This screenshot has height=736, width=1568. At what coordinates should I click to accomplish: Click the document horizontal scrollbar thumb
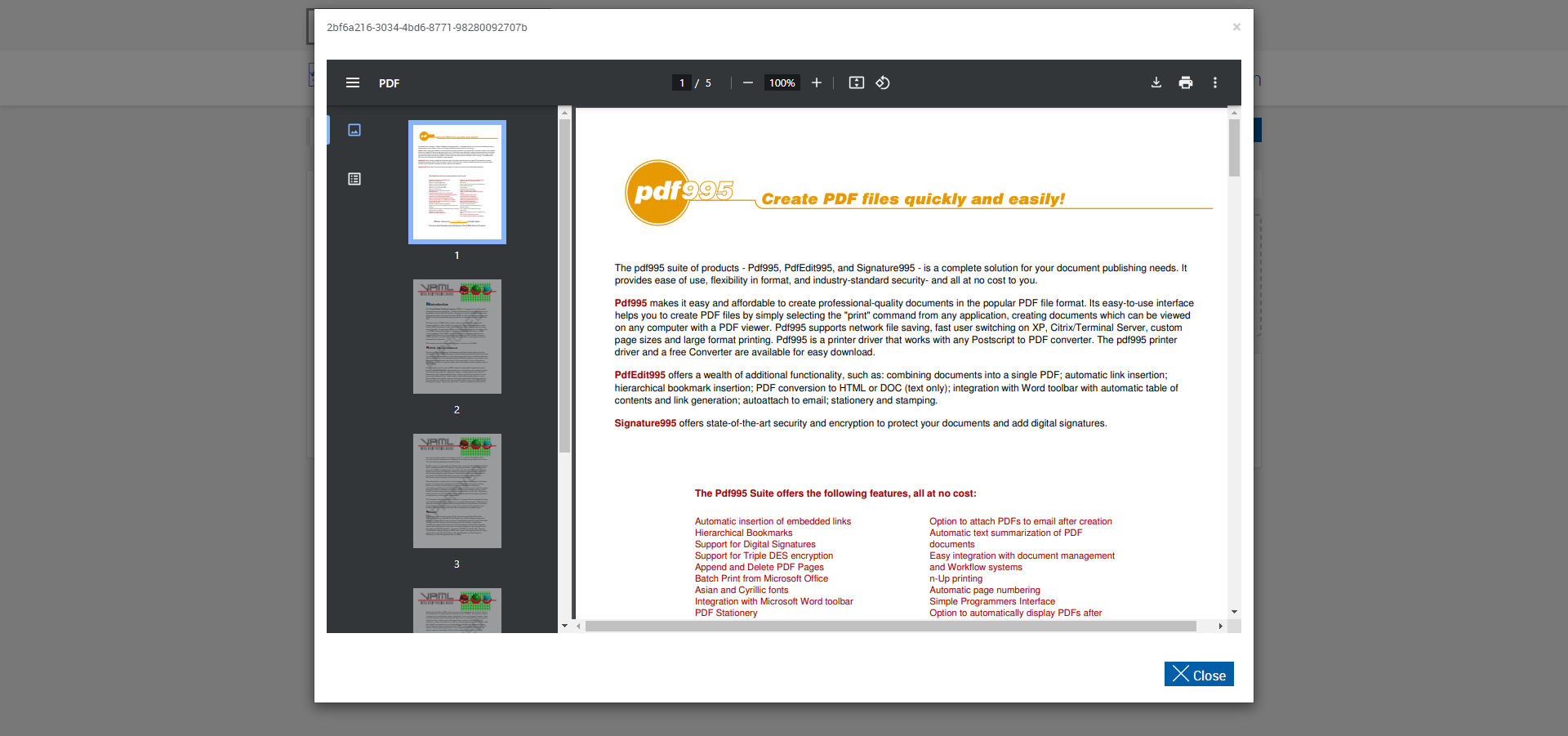coord(891,627)
